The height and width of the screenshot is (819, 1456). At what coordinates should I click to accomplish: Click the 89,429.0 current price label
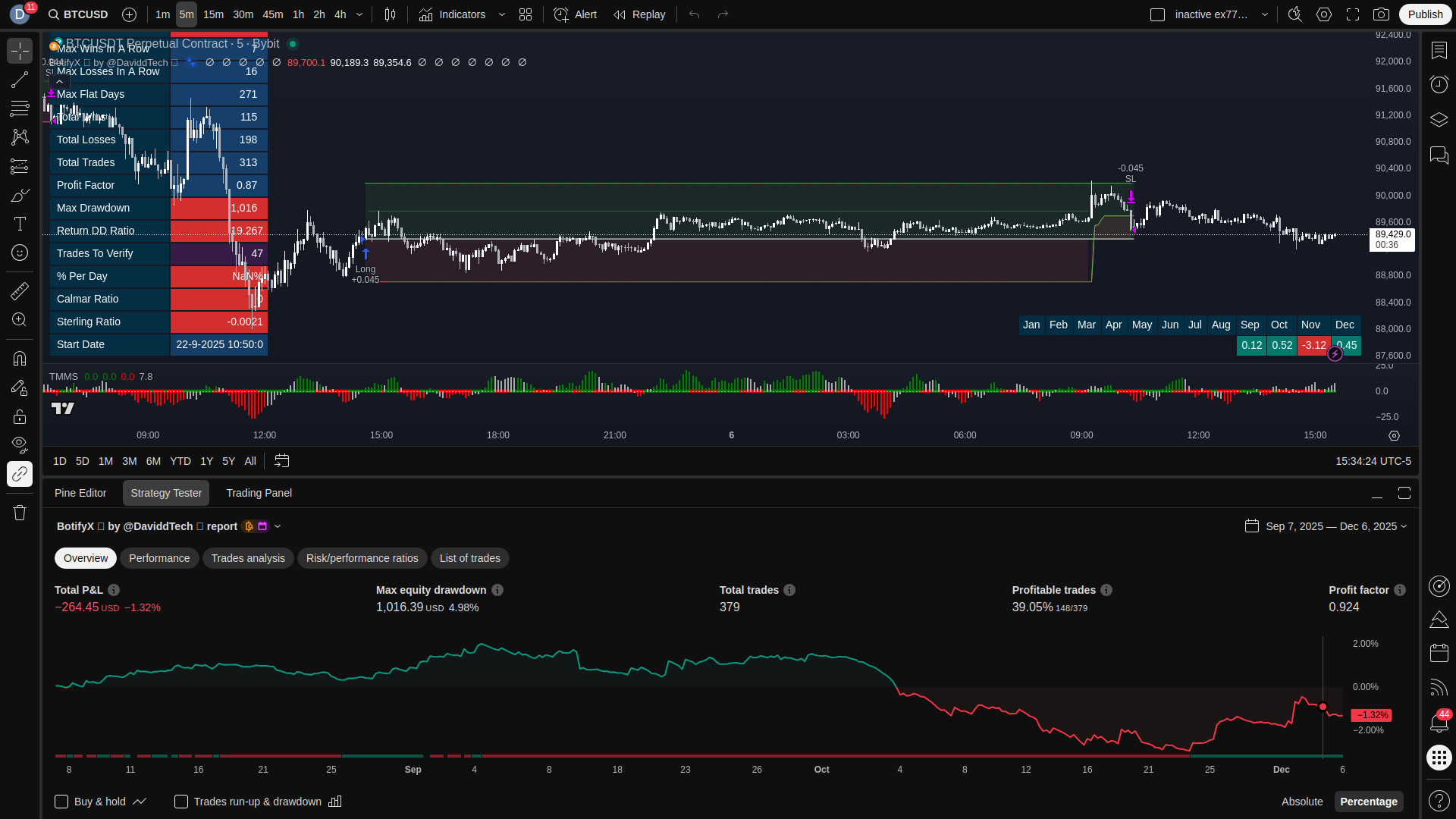tap(1392, 235)
